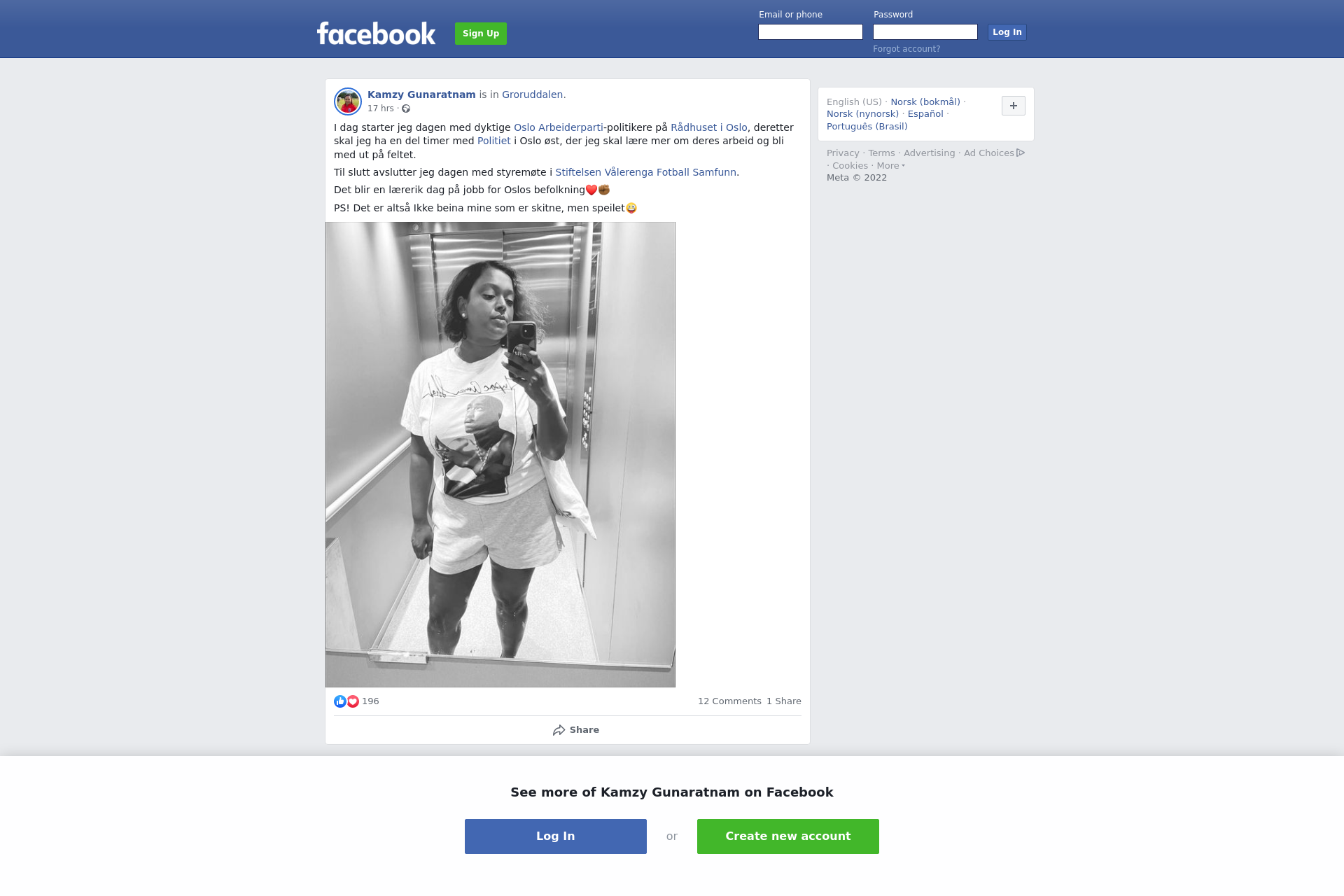Add more languages with the plus button

click(1014, 106)
